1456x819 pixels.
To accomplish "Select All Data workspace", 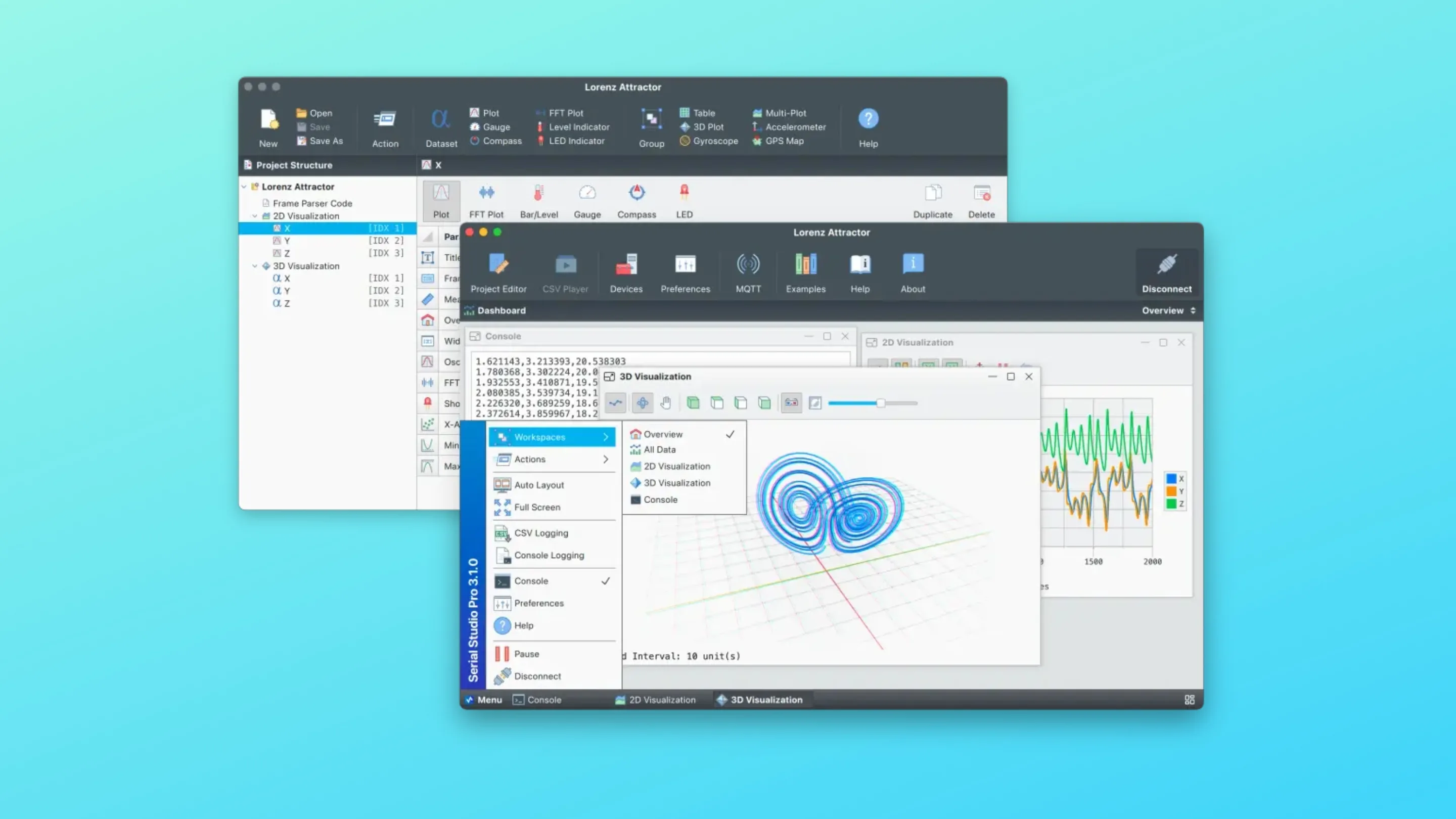I will (x=684, y=449).
